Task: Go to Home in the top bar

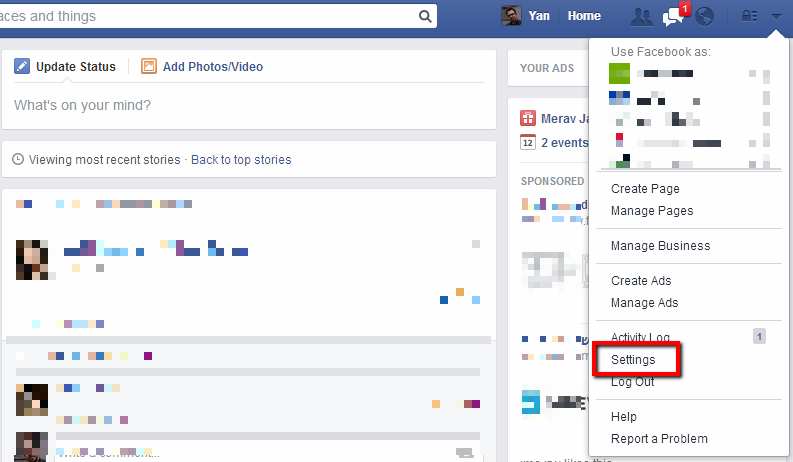Action: pyautogui.click(x=584, y=16)
